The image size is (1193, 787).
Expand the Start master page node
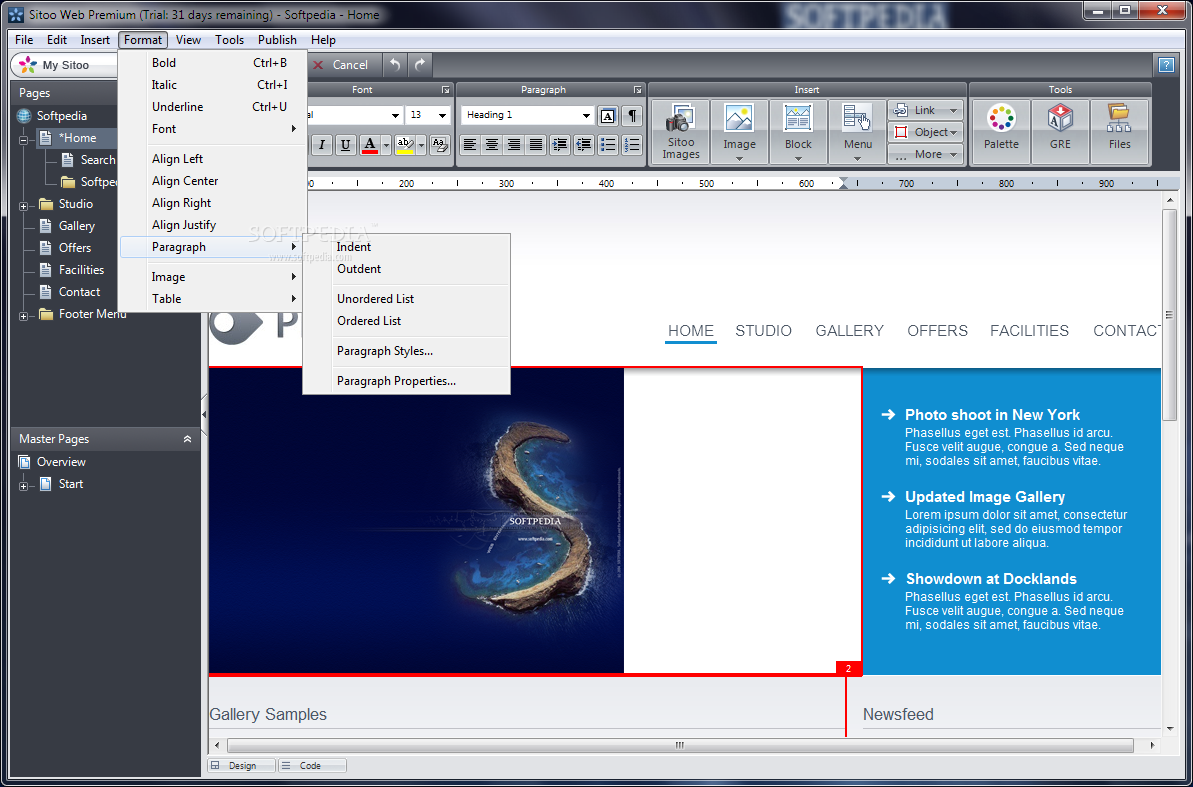tap(24, 486)
